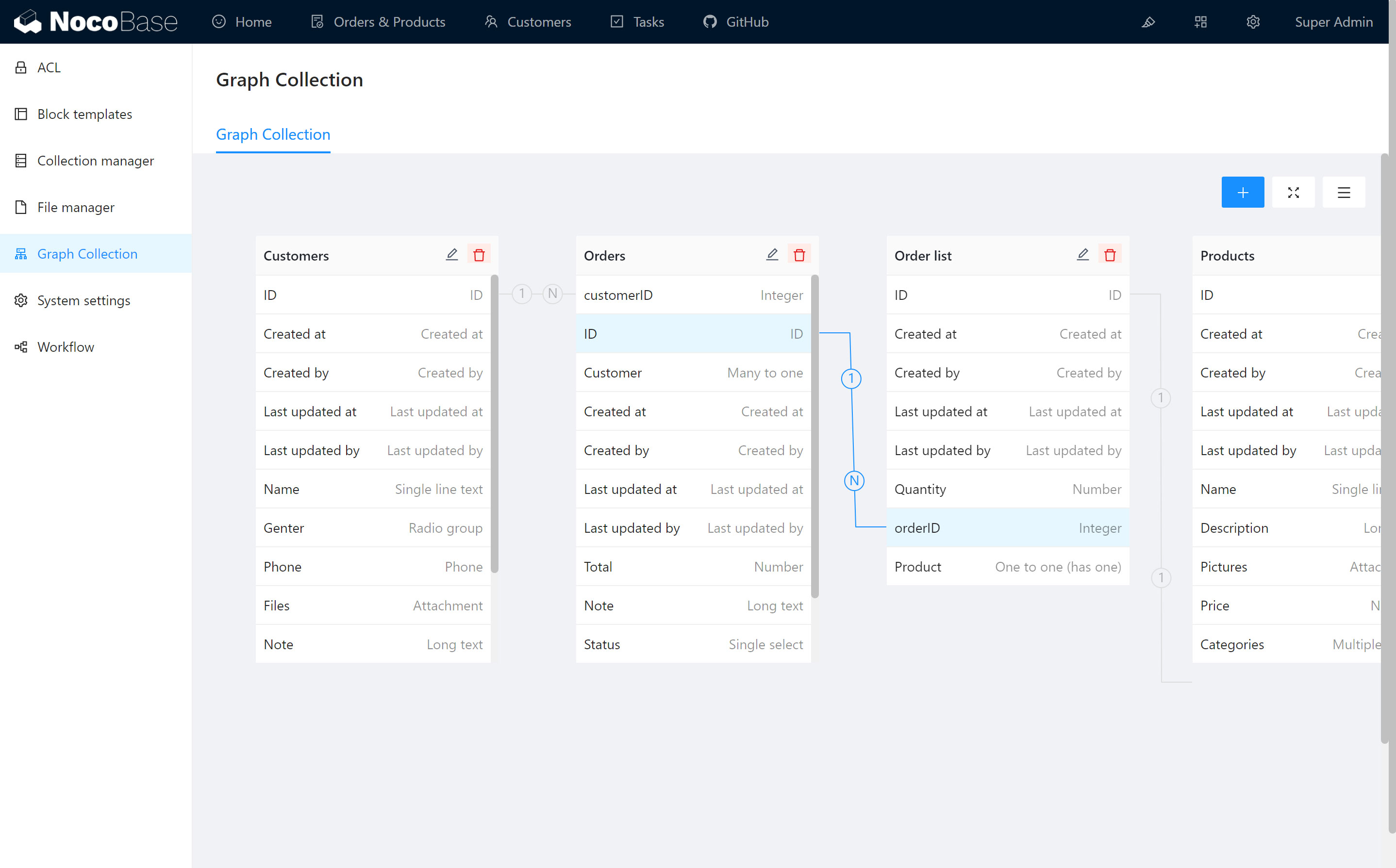Click the edit pencil on Order list collection
Image resolution: width=1396 pixels, height=868 pixels.
tap(1082, 254)
